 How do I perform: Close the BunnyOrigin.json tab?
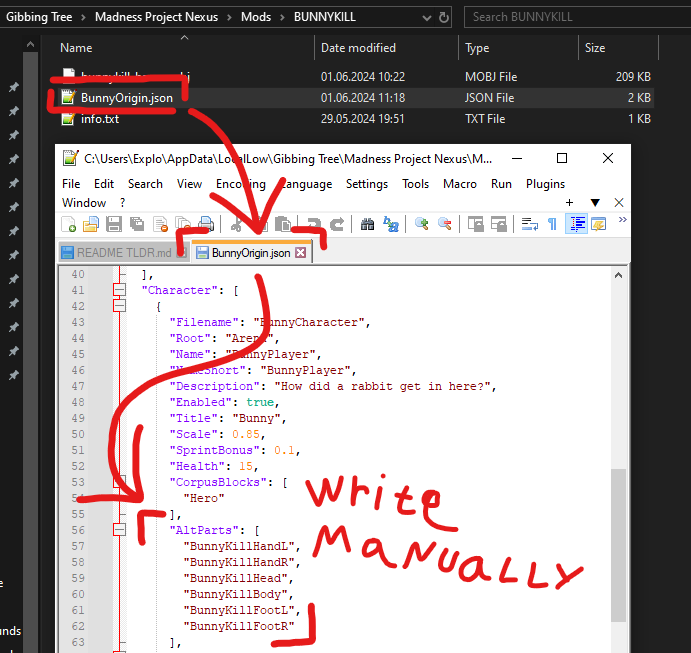[301, 252]
